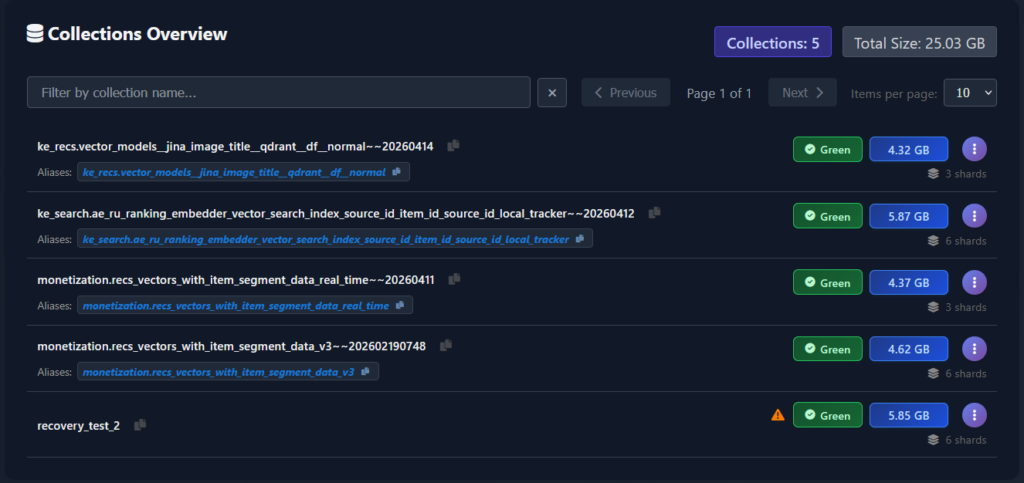
Task: Click the Filter by collection name field
Action: point(278,93)
